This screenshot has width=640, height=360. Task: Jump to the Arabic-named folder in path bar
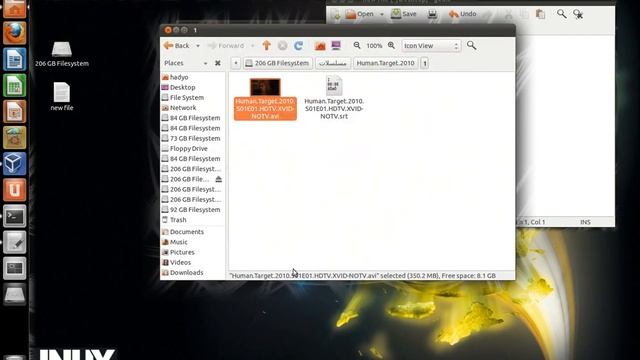pyautogui.click(x=333, y=63)
